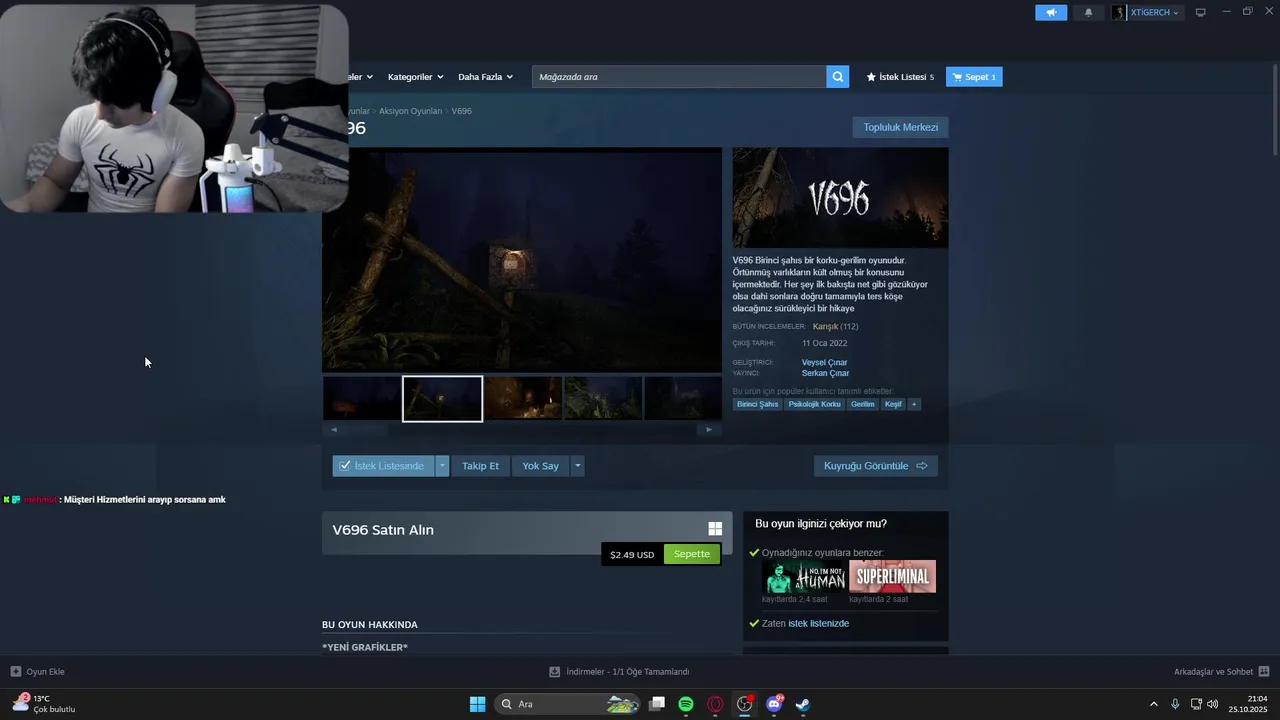This screenshot has height=720, width=1280.
Task: Open developer Veysel Çınar link
Action: tap(824, 362)
